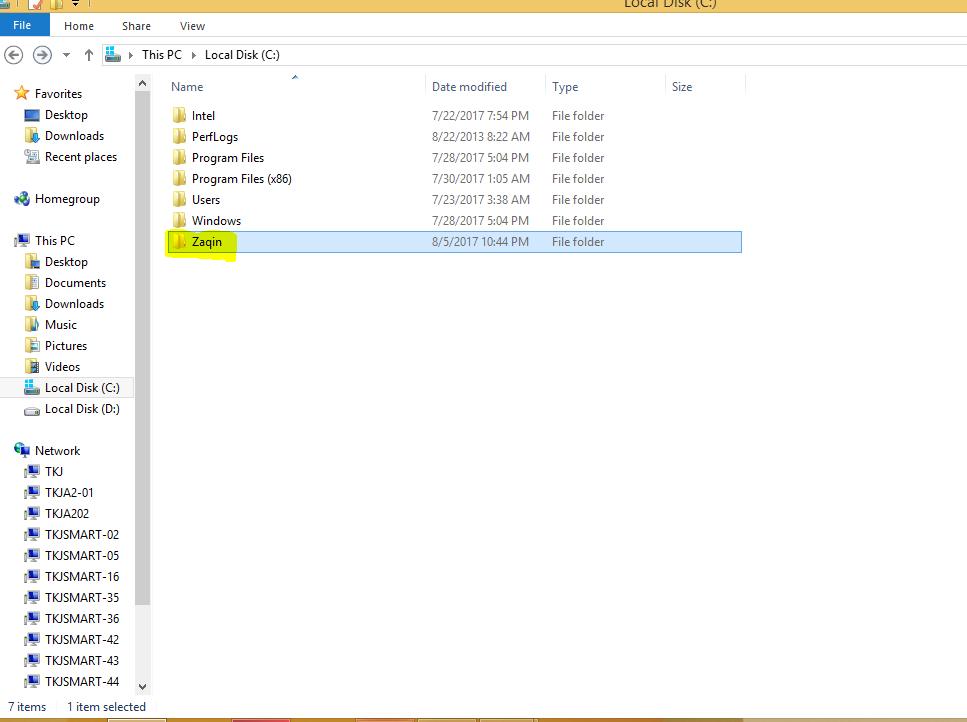The width and height of the screenshot is (967, 722).
Task: Open the Documents folder in navigation pane
Action: 75,282
